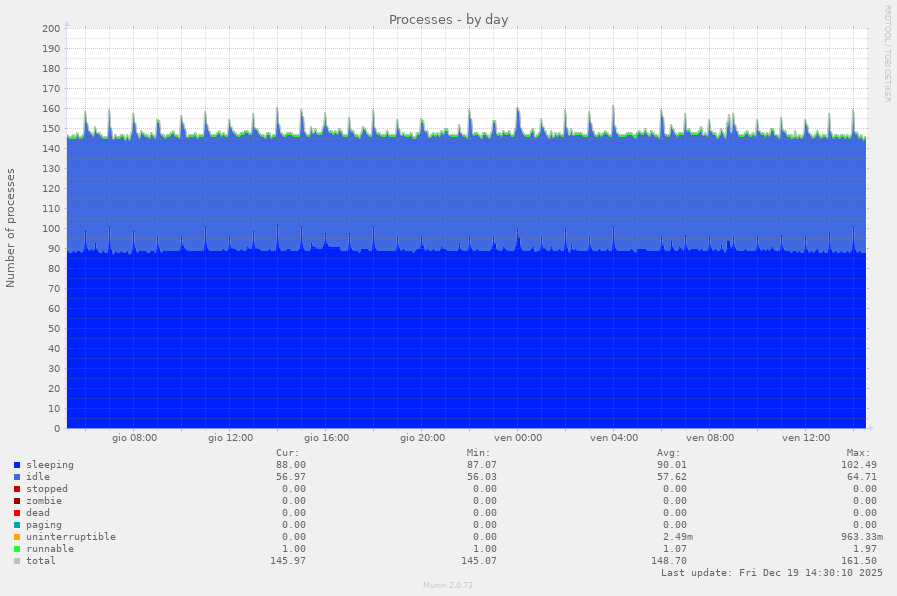Select the red stopped legend swatch
The image size is (897, 596).
tap(17, 489)
